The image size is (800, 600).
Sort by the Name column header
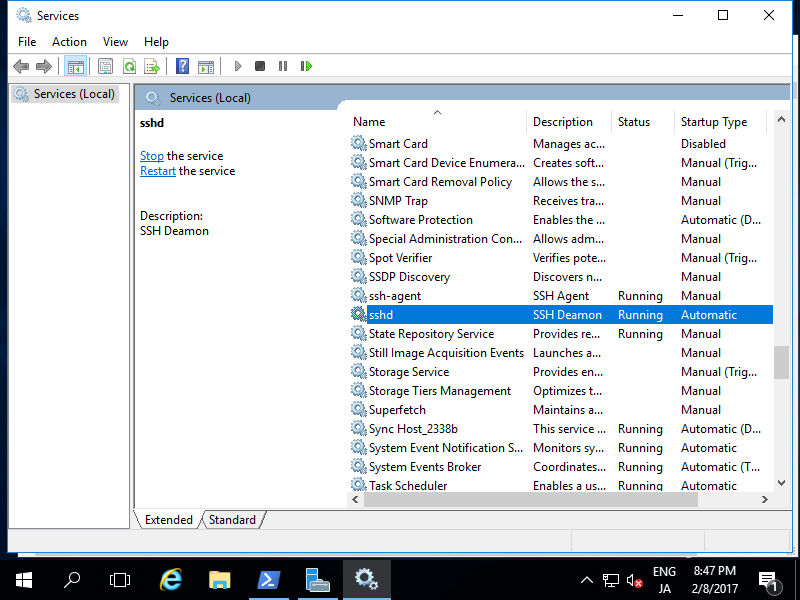tap(437, 121)
